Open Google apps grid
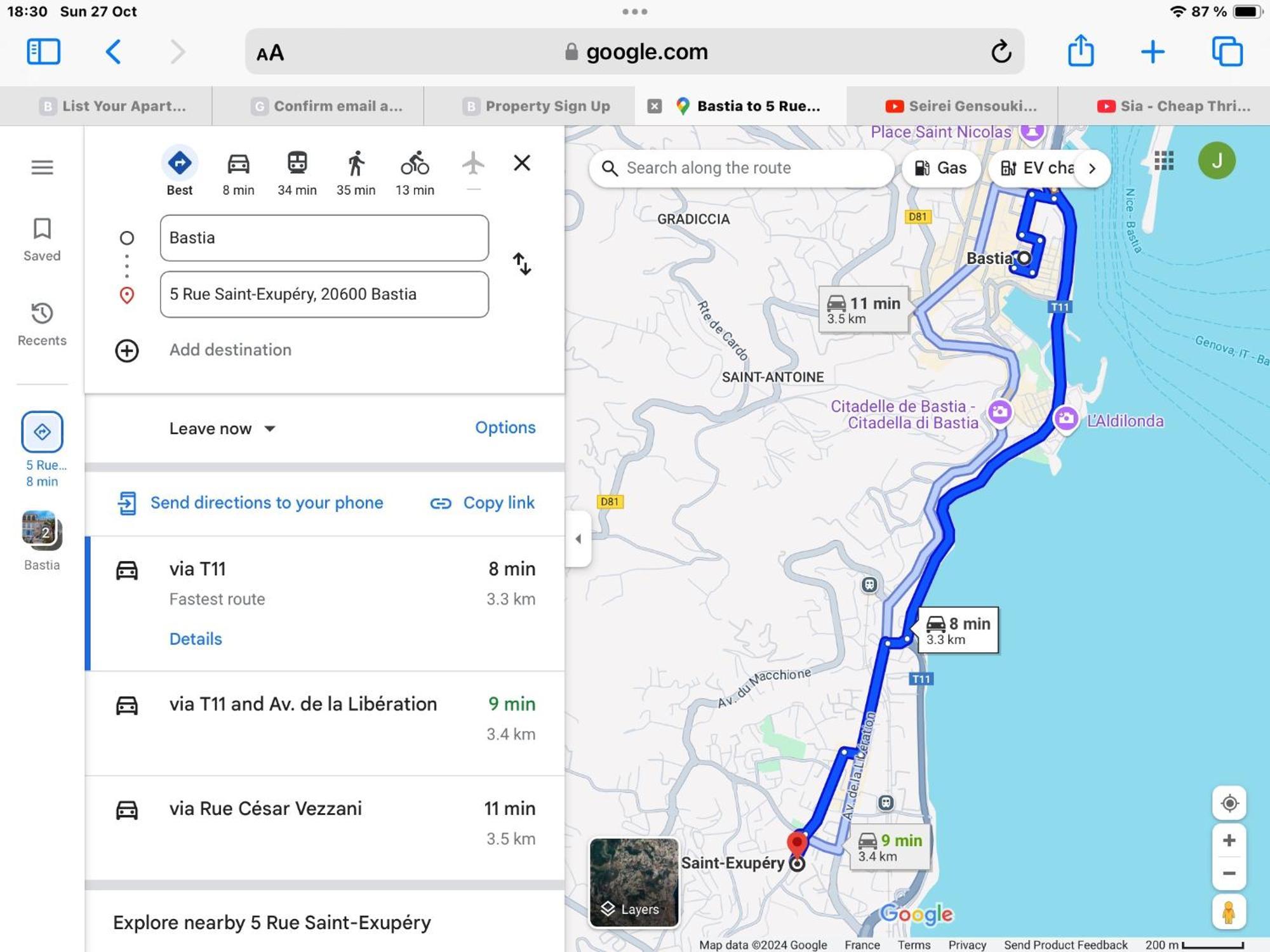Screen dimensions: 1270x952 [x=1163, y=161]
